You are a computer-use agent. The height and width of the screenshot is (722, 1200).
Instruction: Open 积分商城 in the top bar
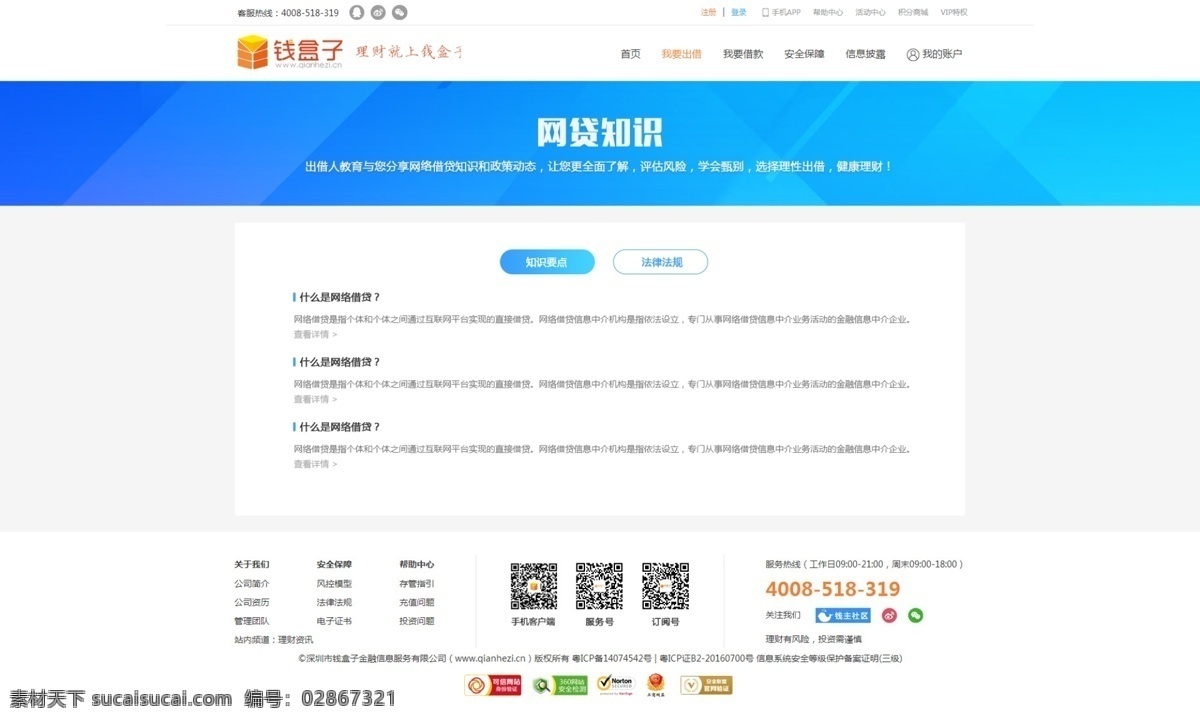pos(913,13)
